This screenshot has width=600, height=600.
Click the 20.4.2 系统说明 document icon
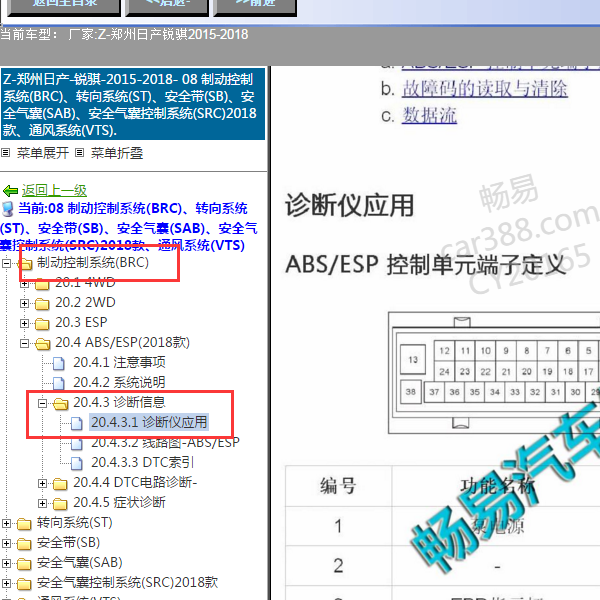tap(59, 383)
